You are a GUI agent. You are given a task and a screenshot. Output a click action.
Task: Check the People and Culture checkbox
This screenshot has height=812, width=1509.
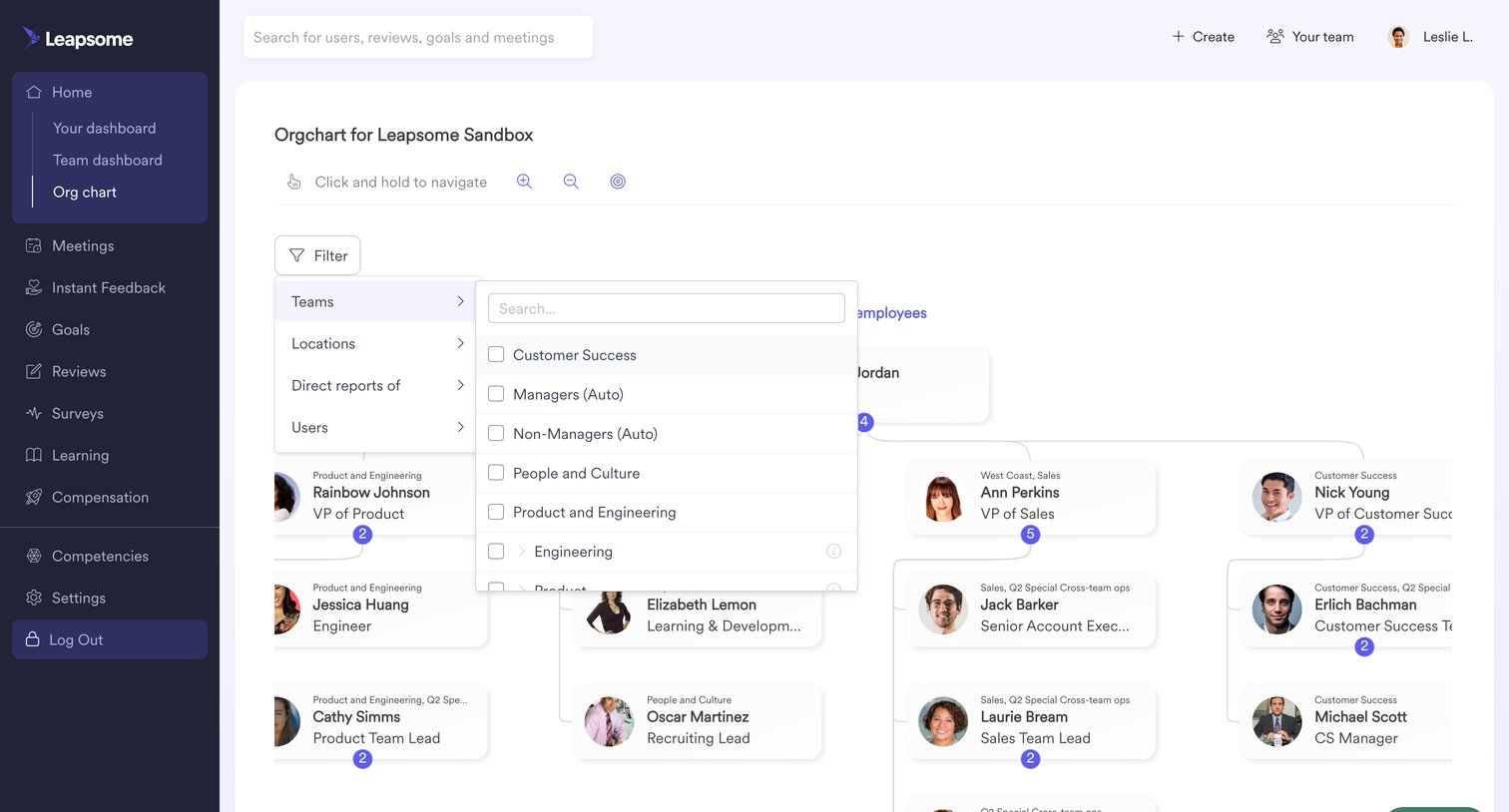496,473
